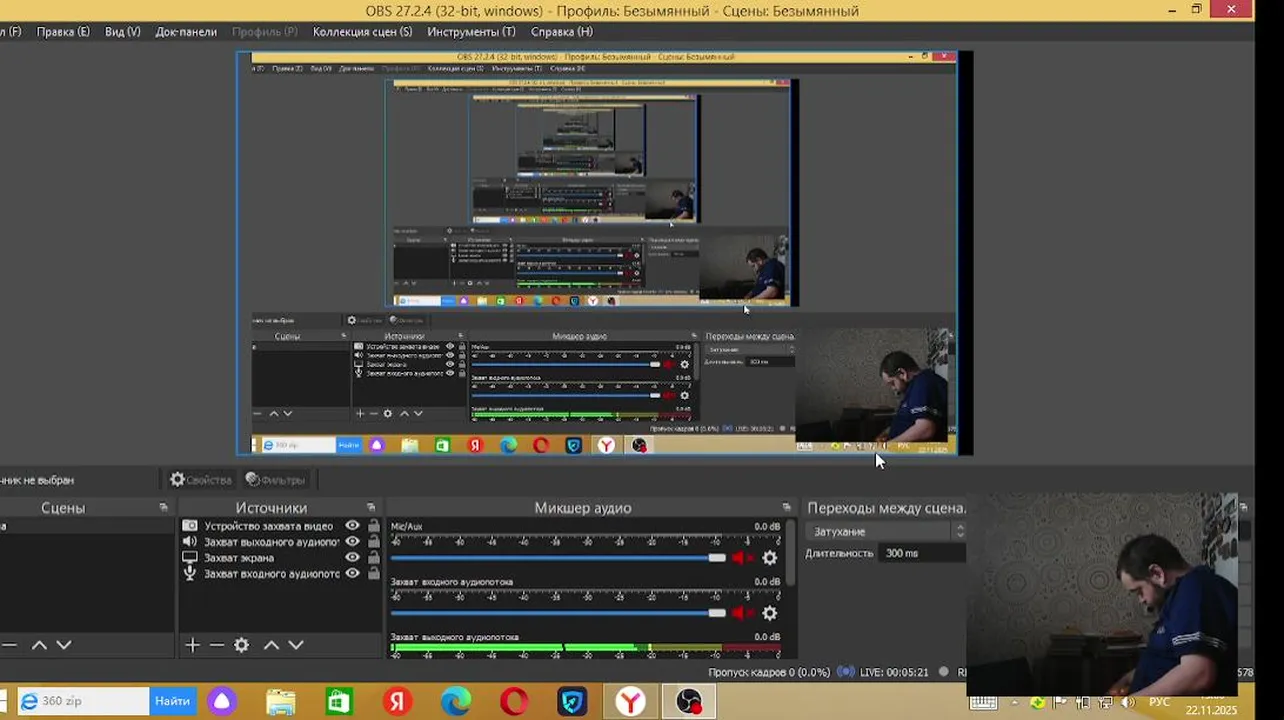Remove selected source with minus icon
The width and height of the screenshot is (1284, 720).
tap(216, 645)
